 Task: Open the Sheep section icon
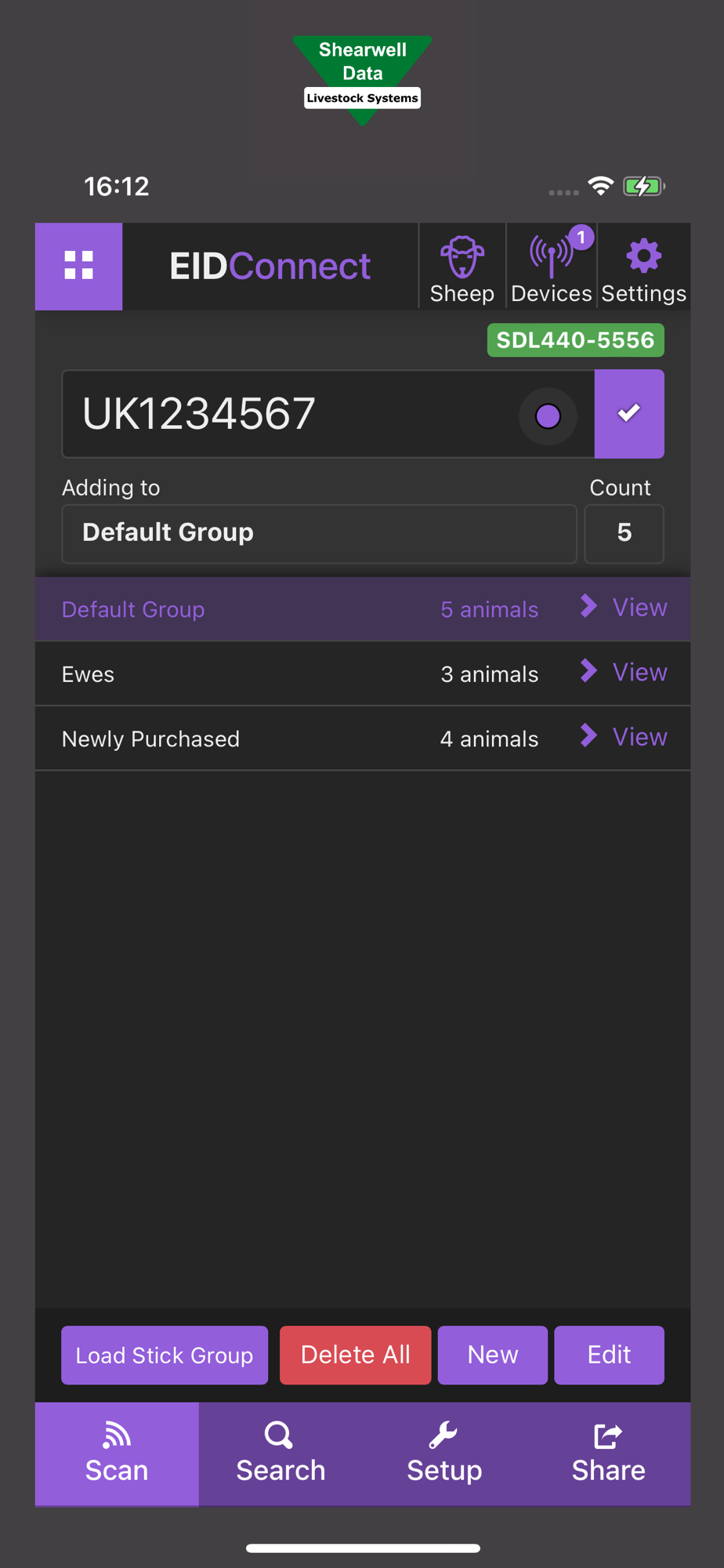(x=462, y=258)
